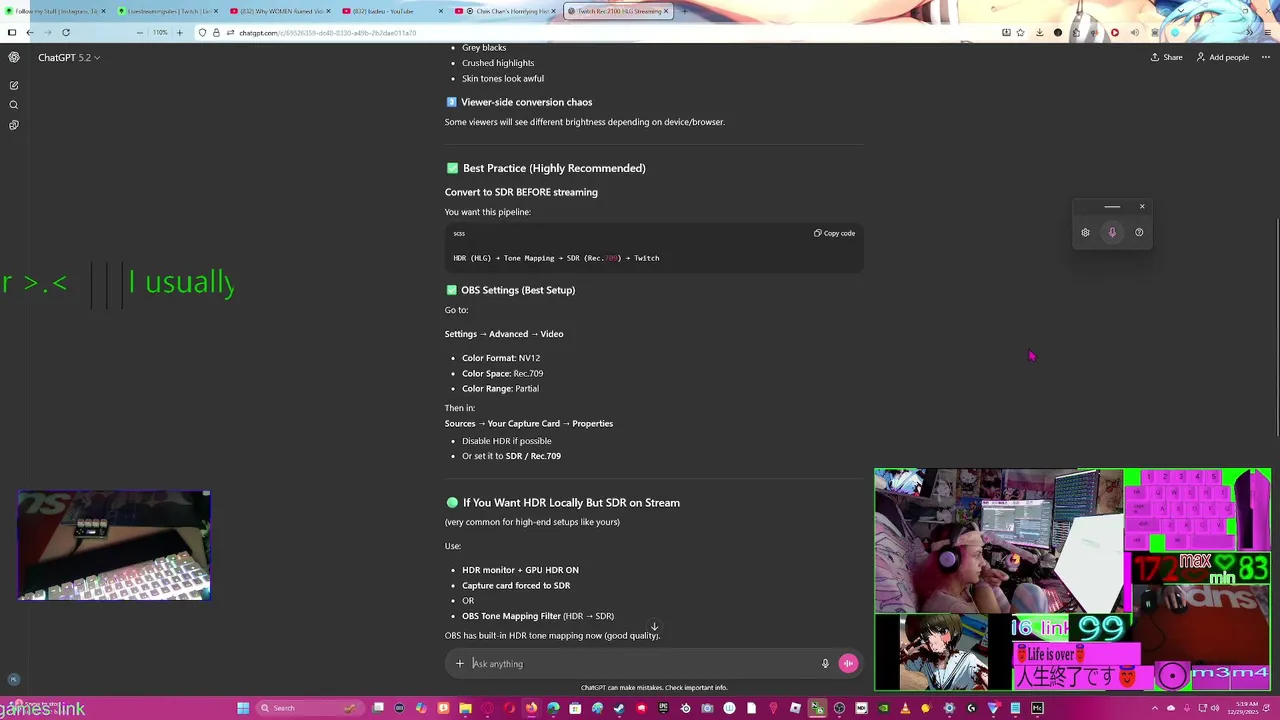The width and height of the screenshot is (1280, 720).
Task: Reload the current page
Action: (66, 32)
